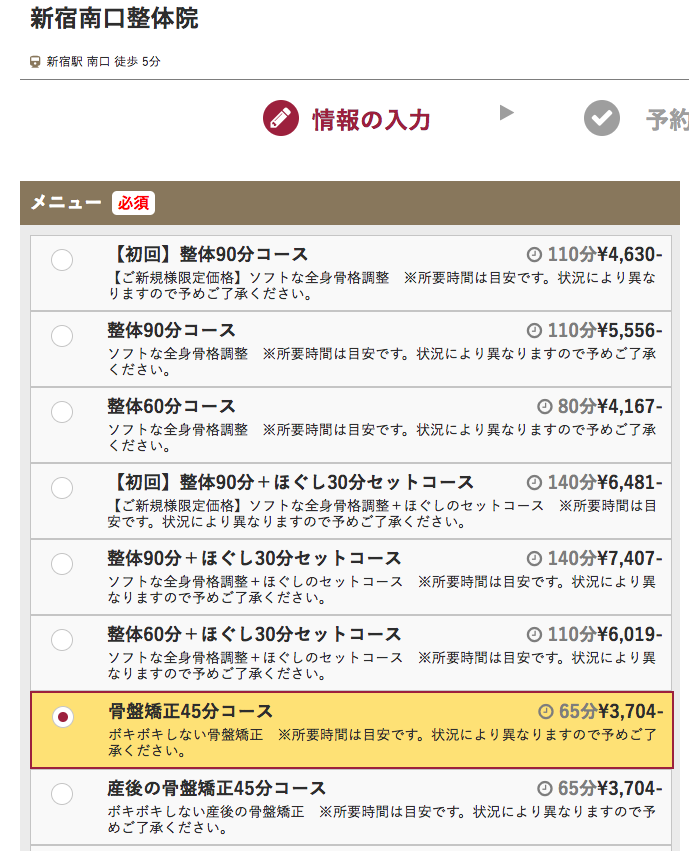Select the 【初回】整体90分＋ほぐし30分セットコース radio button
Screen dimensions: 689x851
pos(62,488)
